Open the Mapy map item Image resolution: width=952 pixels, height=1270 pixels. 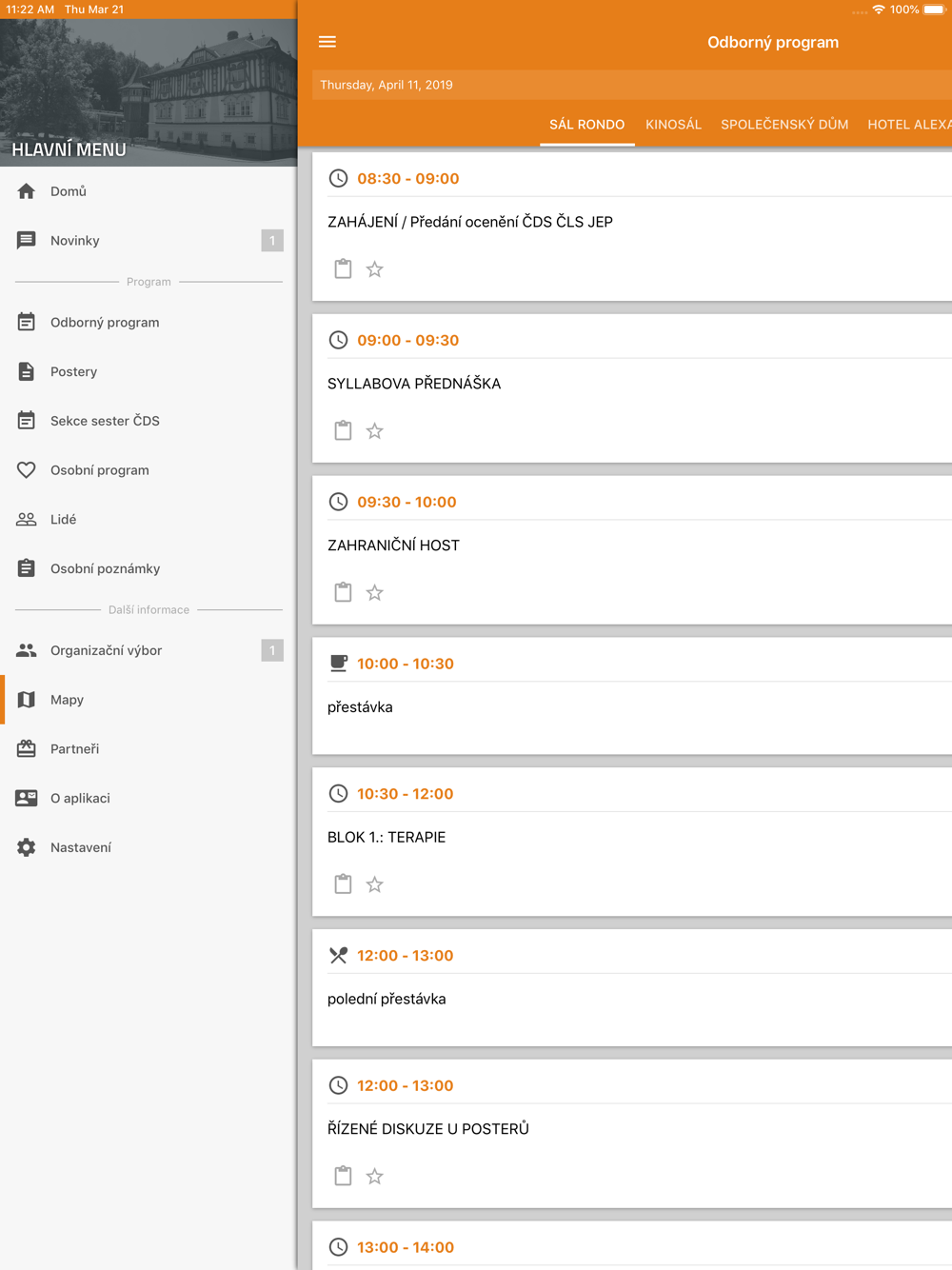149,700
